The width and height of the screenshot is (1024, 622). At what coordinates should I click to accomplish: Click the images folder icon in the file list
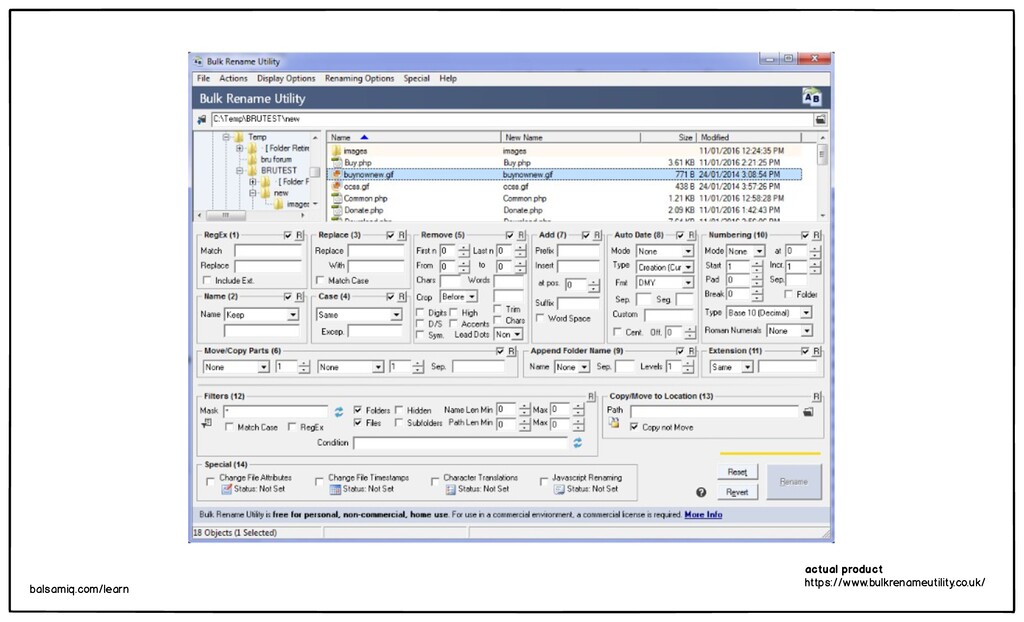[336, 151]
